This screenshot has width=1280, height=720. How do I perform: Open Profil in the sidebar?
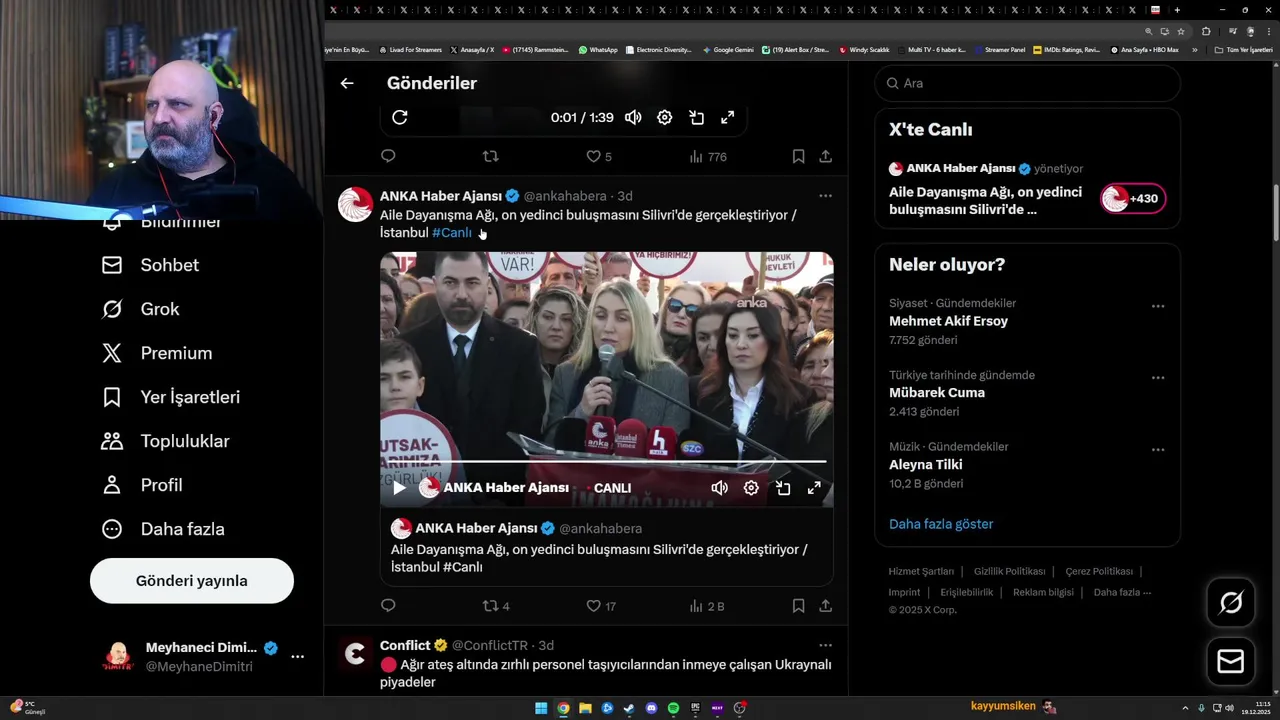pos(142,485)
